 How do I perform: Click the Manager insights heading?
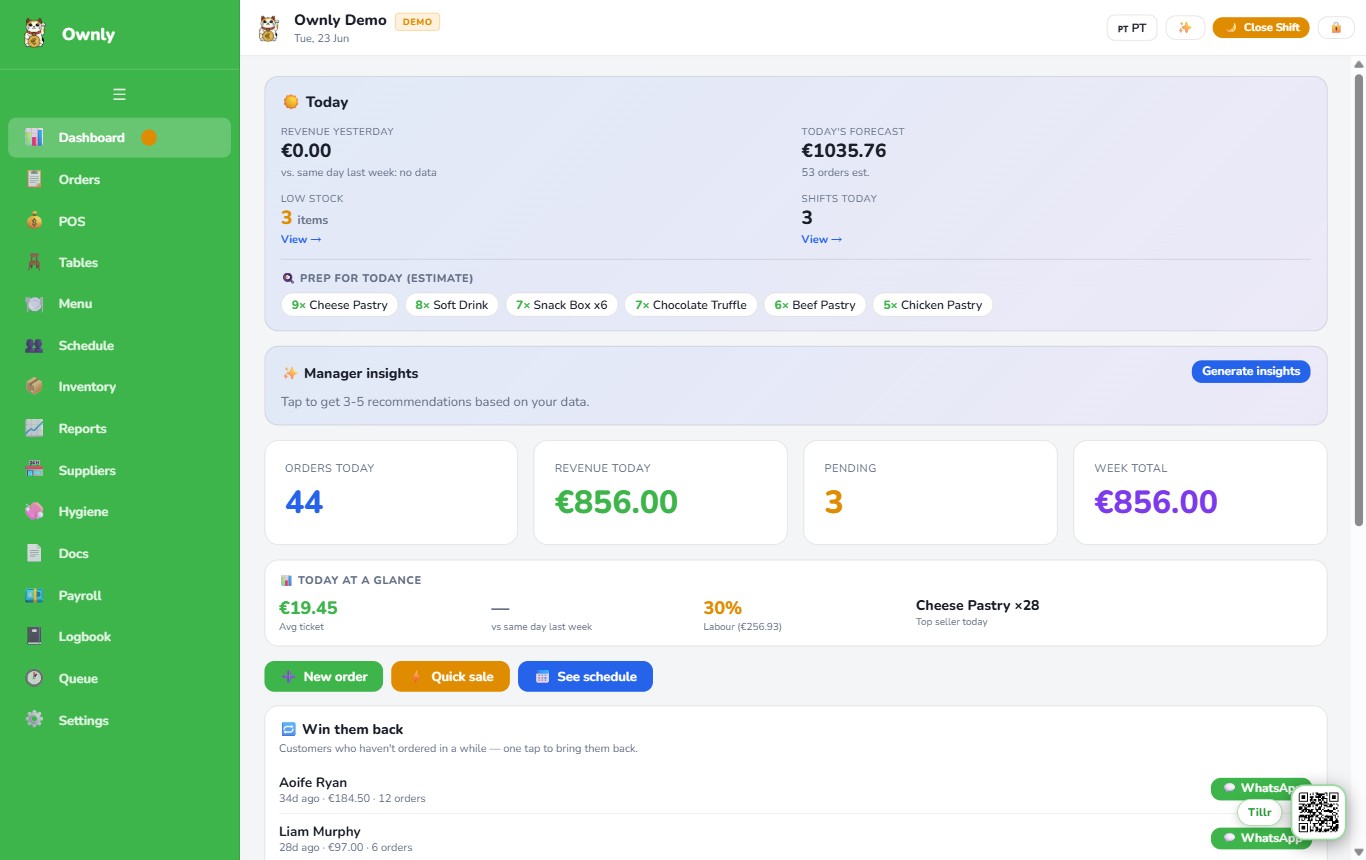tap(361, 373)
